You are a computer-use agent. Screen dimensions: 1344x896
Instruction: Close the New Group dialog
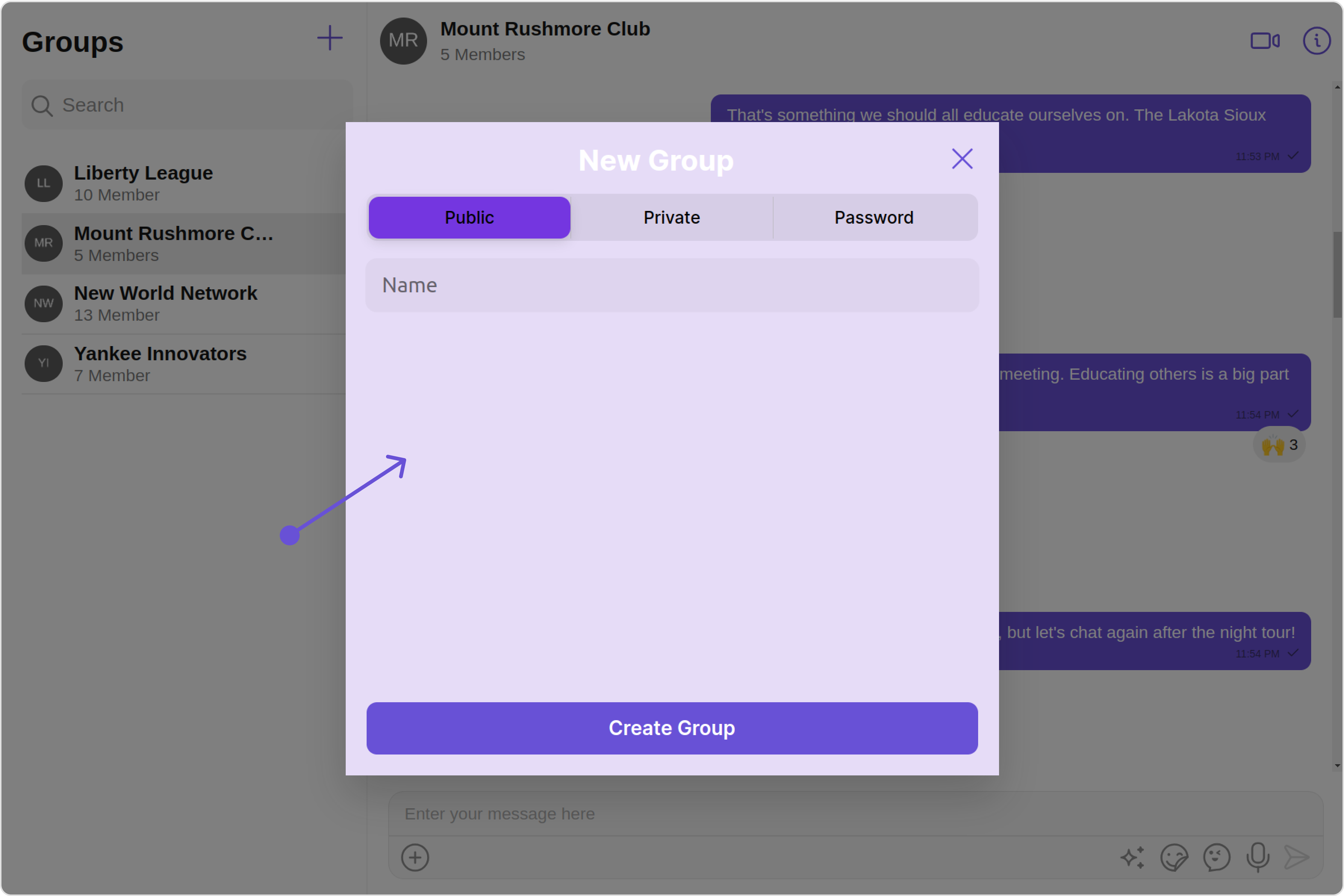[x=962, y=159]
